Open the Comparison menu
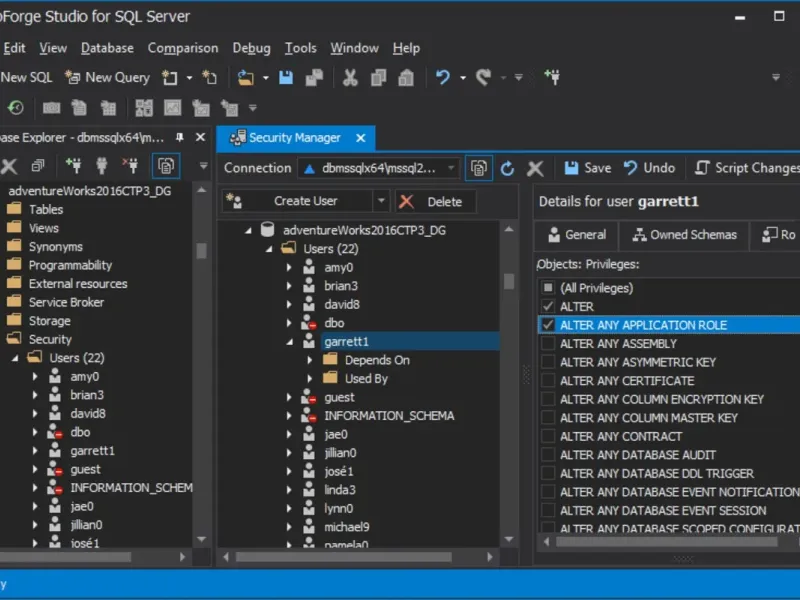800x600 pixels. [x=182, y=48]
